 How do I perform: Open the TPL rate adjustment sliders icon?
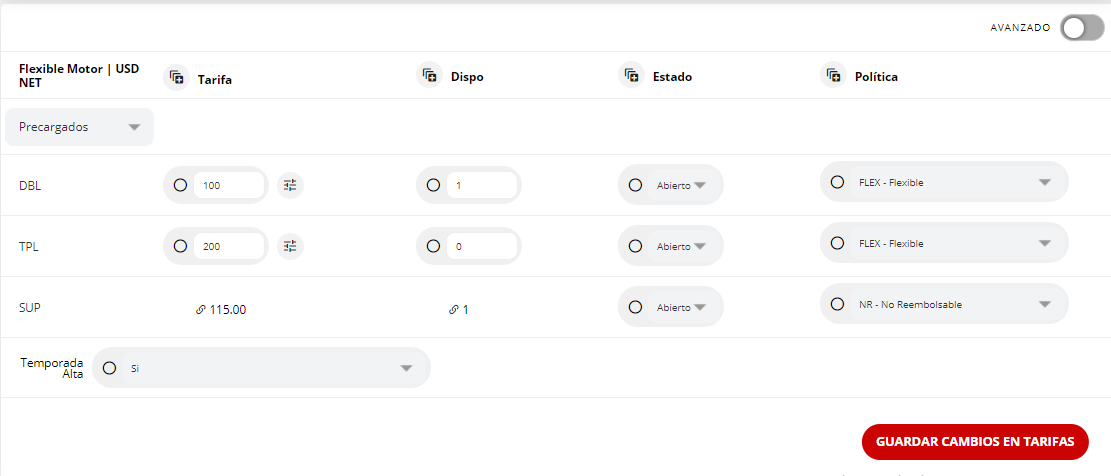coord(290,246)
